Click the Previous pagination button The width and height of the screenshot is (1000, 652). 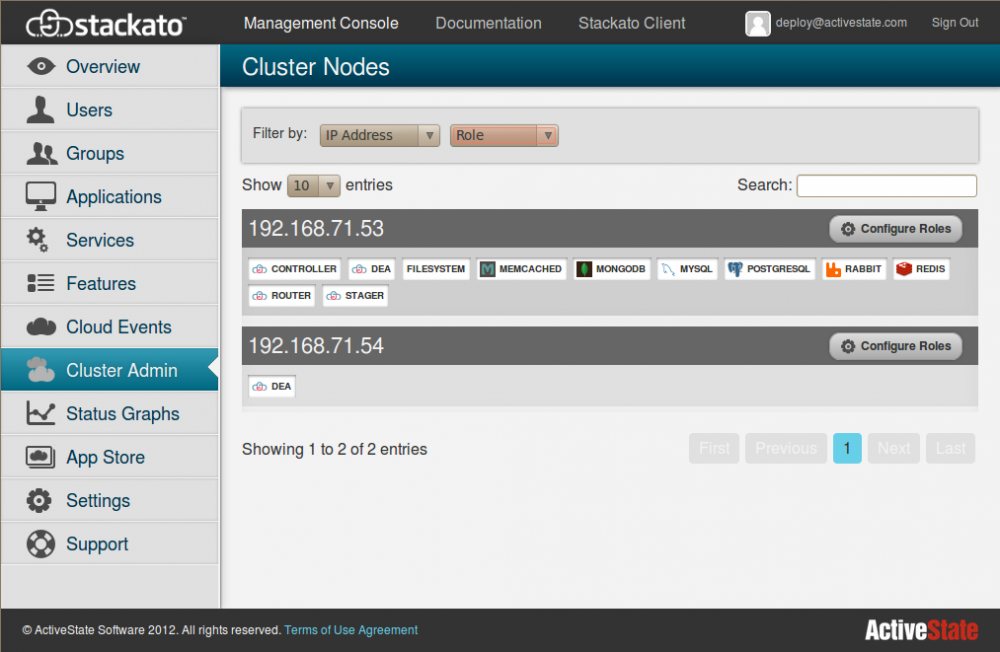(786, 448)
